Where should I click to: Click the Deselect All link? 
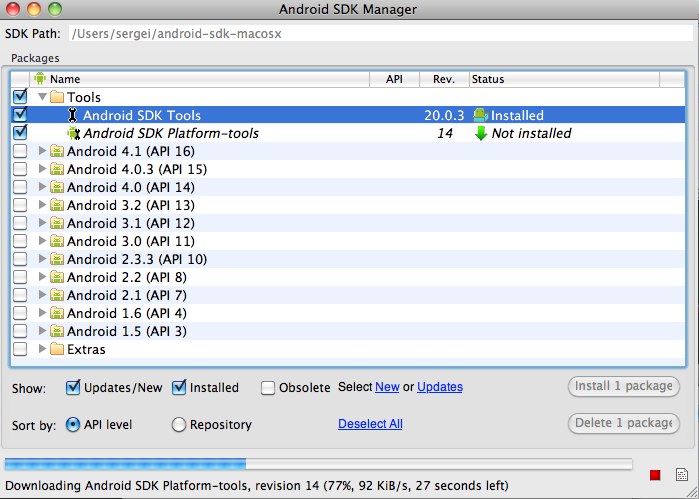click(370, 424)
